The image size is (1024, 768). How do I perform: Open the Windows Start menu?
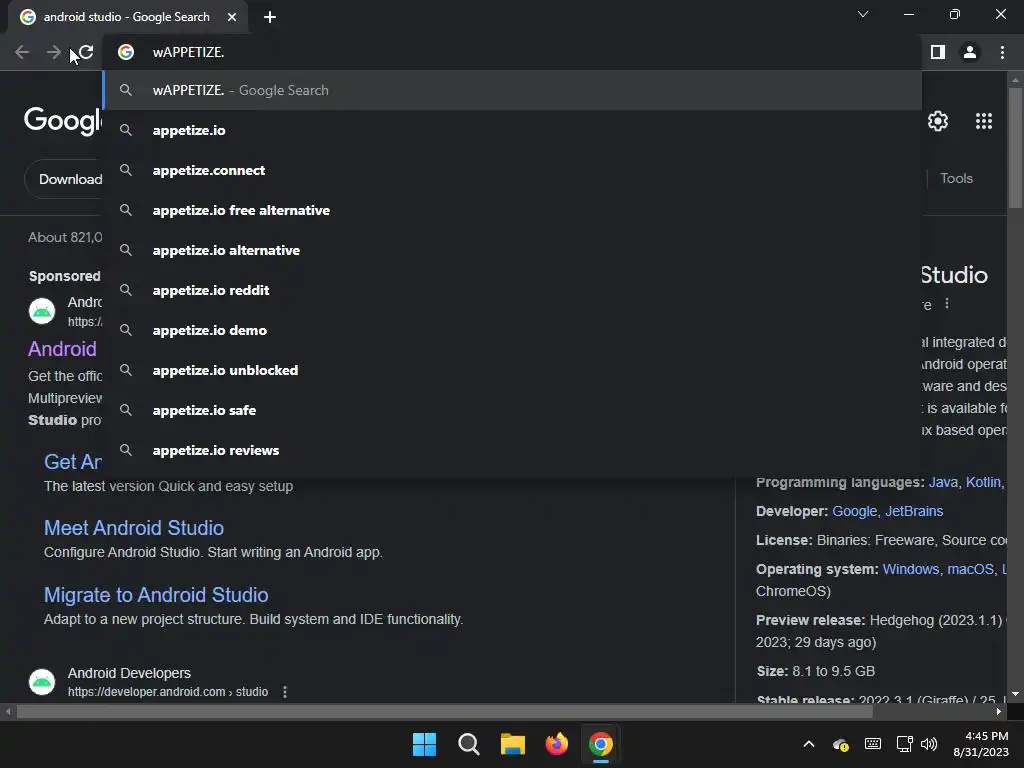tap(424, 744)
